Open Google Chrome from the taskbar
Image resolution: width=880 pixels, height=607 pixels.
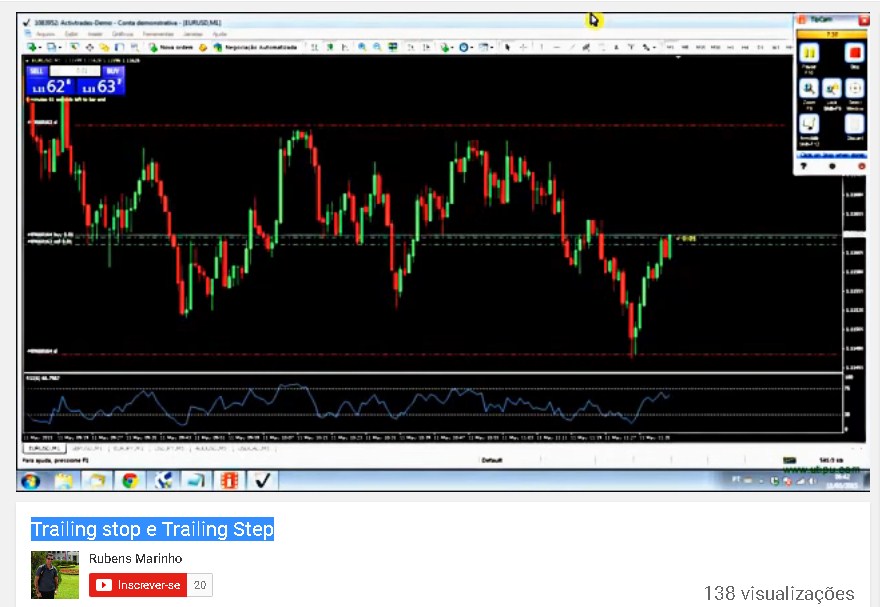[129, 481]
